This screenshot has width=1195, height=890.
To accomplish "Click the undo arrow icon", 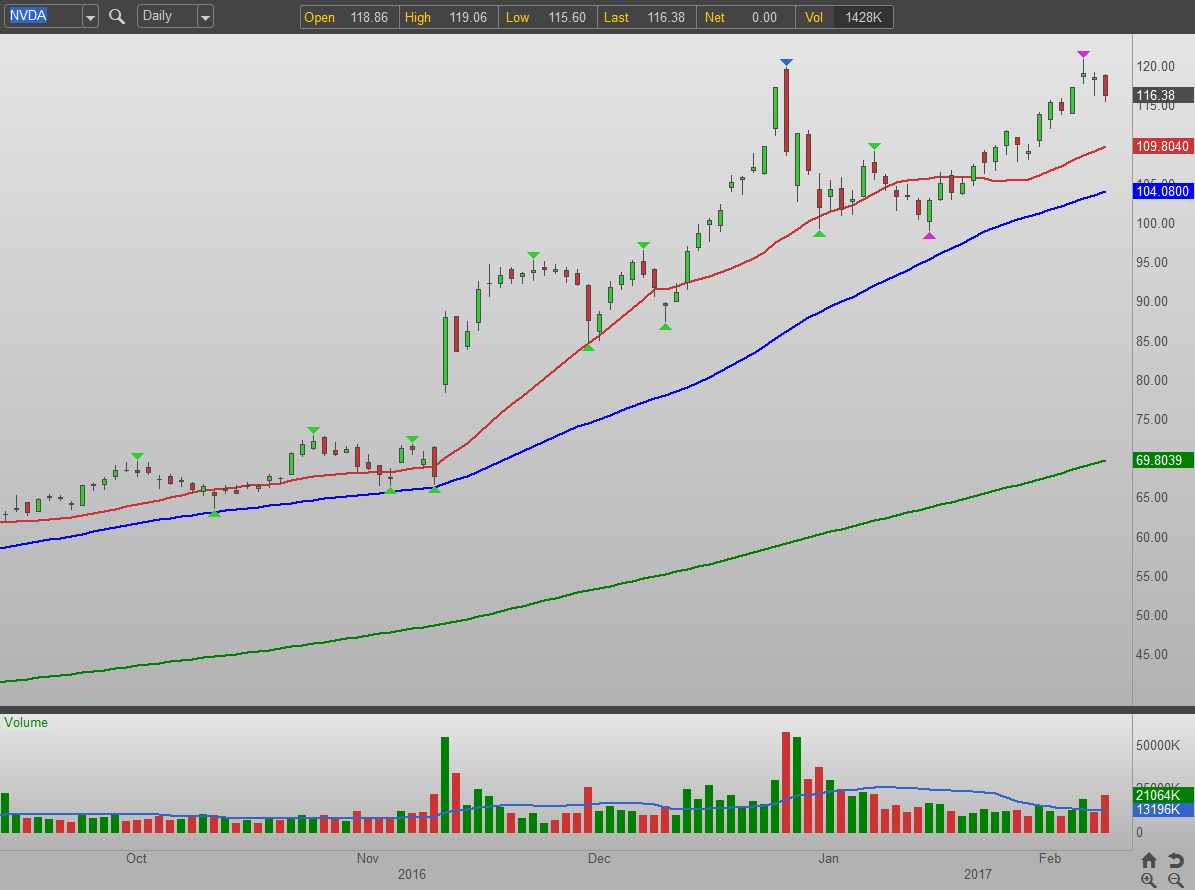I will pos(1174,860).
